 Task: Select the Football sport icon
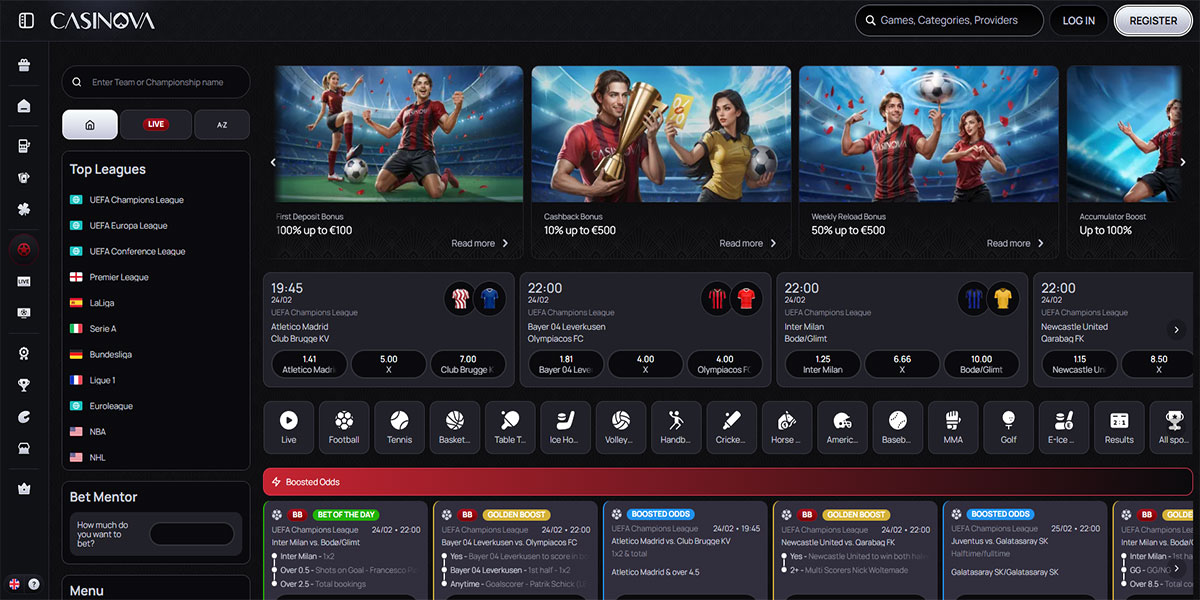[x=344, y=427]
